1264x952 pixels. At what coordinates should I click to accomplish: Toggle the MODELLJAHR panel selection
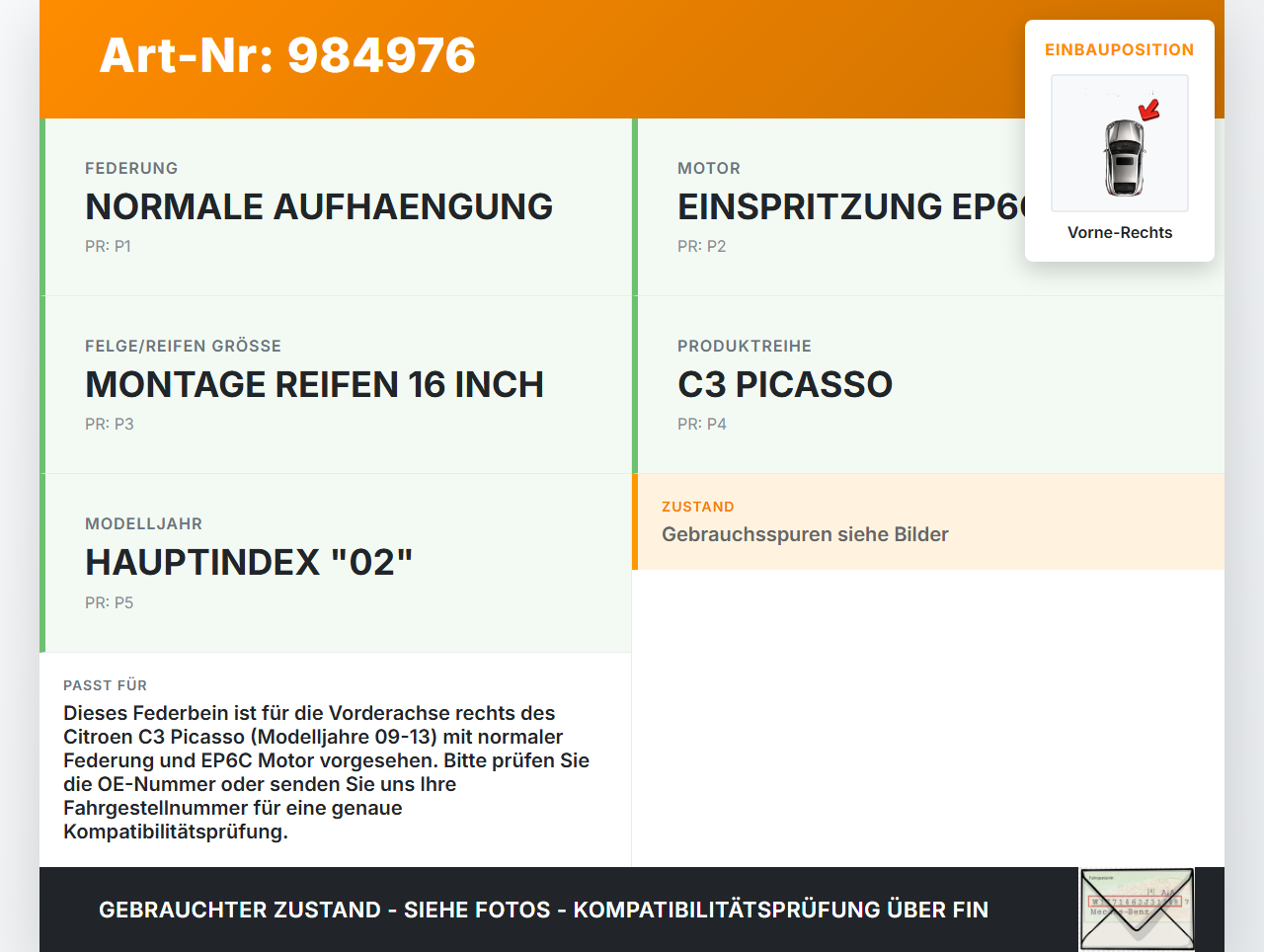pyautogui.click(x=336, y=562)
